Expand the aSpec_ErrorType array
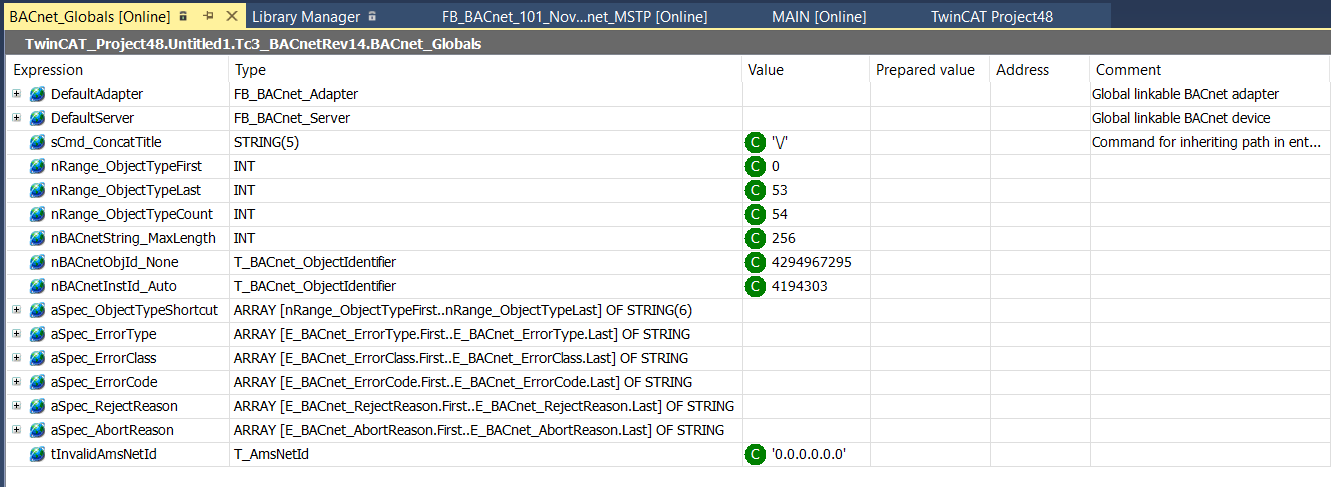Image resolution: width=1331 pixels, height=487 pixels. tap(16, 334)
